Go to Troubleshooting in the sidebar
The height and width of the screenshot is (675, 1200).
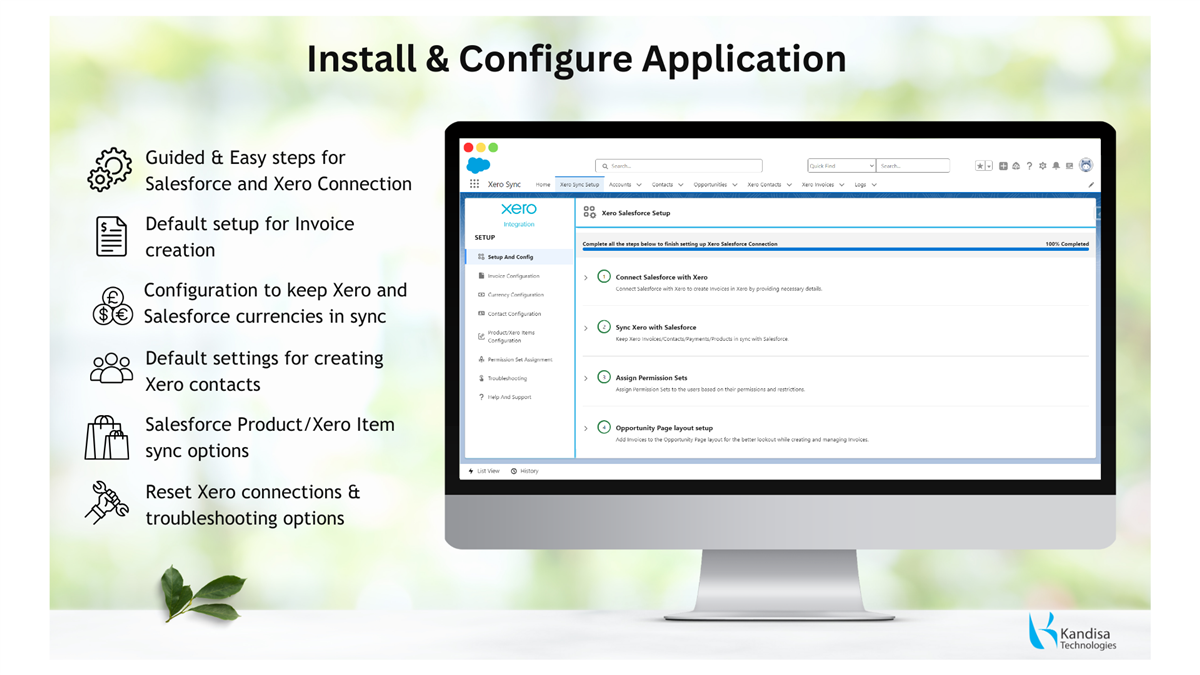[x=507, y=378]
